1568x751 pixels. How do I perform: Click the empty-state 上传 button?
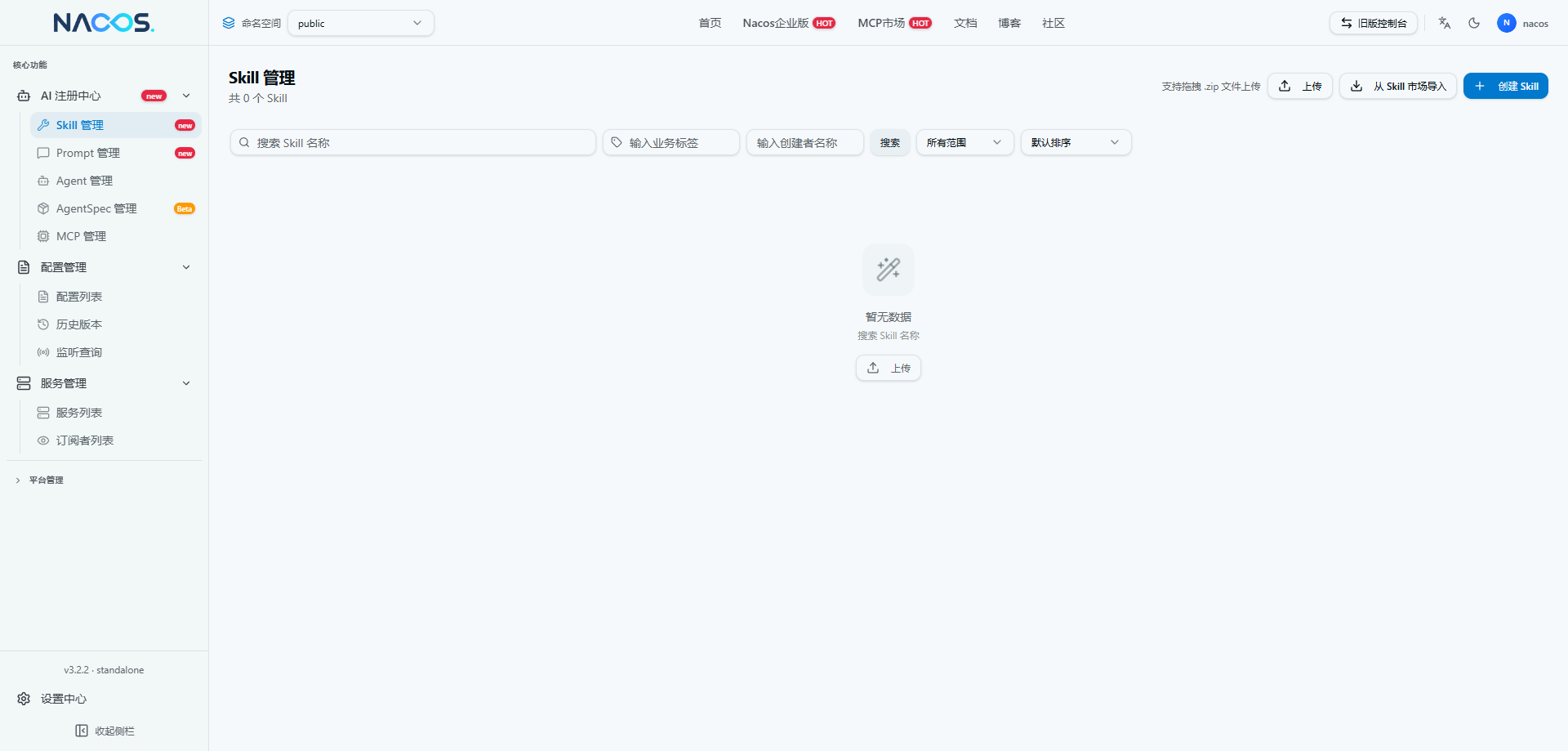pyautogui.click(x=889, y=368)
